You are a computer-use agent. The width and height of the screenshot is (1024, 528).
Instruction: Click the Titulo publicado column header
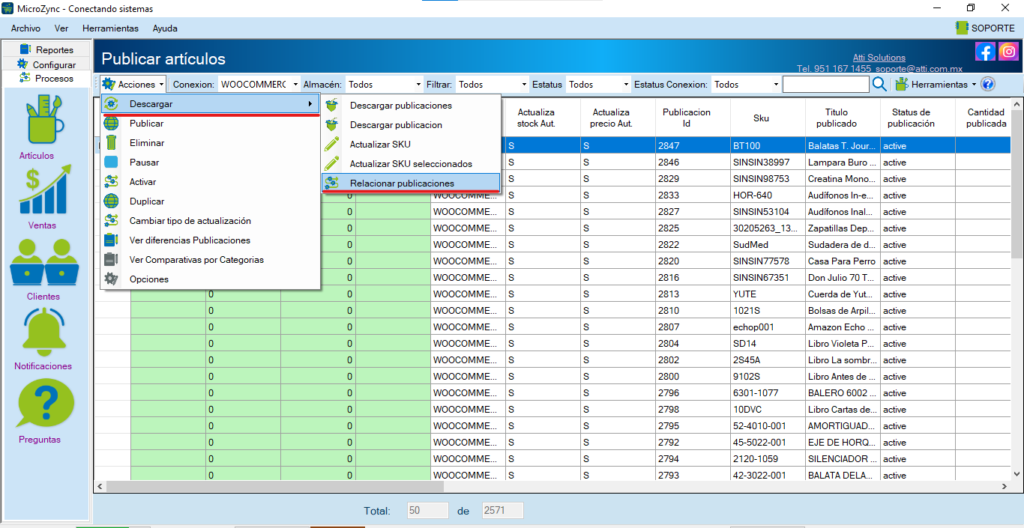pyautogui.click(x=842, y=118)
